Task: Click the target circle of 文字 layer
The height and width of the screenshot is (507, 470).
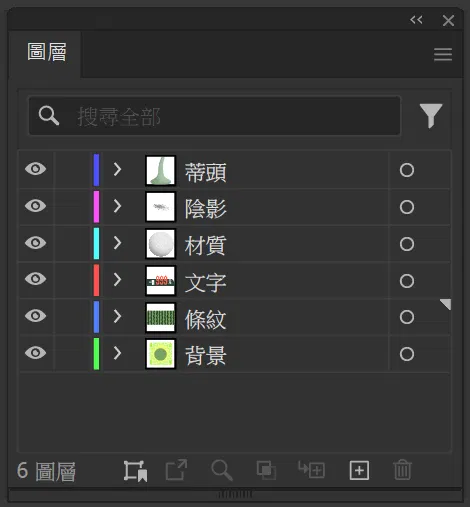Action: (x=407, y=281)
